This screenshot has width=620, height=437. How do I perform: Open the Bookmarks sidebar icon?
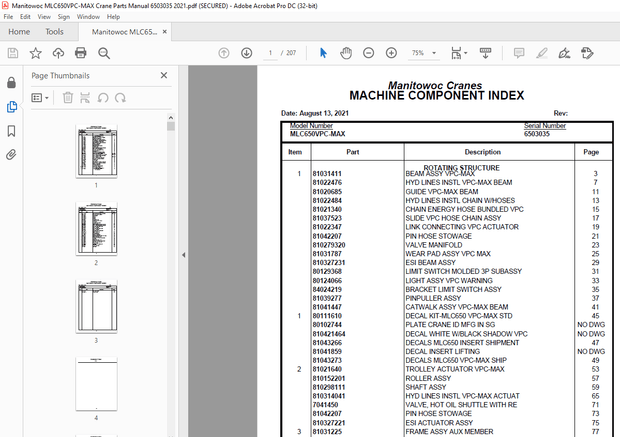tap(11, 131)
